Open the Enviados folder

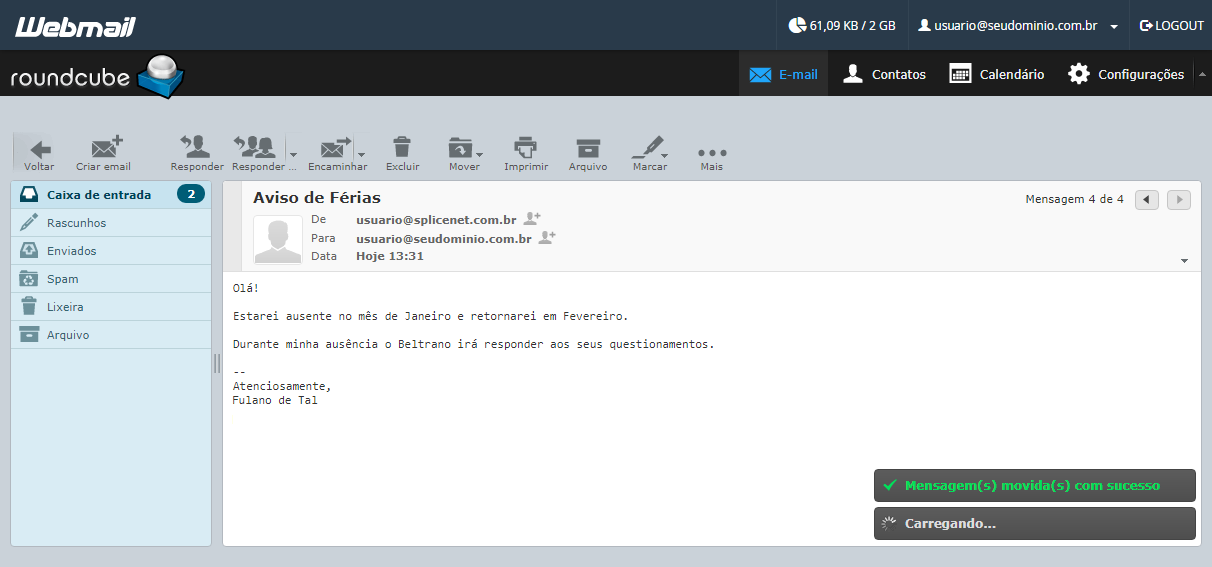pyautogui.click(x=111, y=251)
